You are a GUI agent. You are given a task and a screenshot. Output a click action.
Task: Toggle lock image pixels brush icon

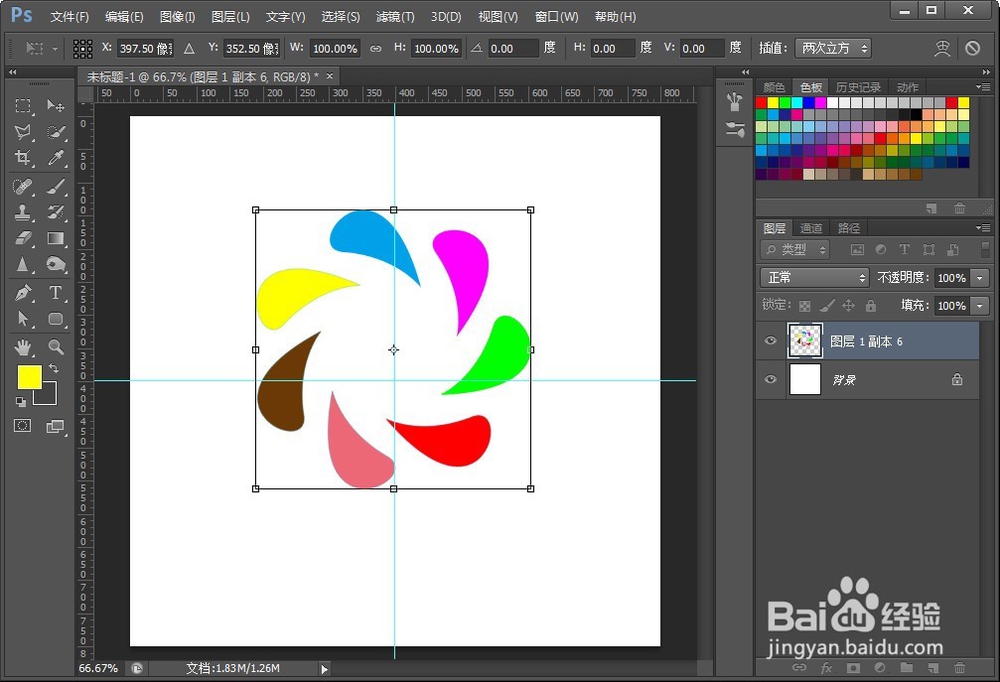827,306
